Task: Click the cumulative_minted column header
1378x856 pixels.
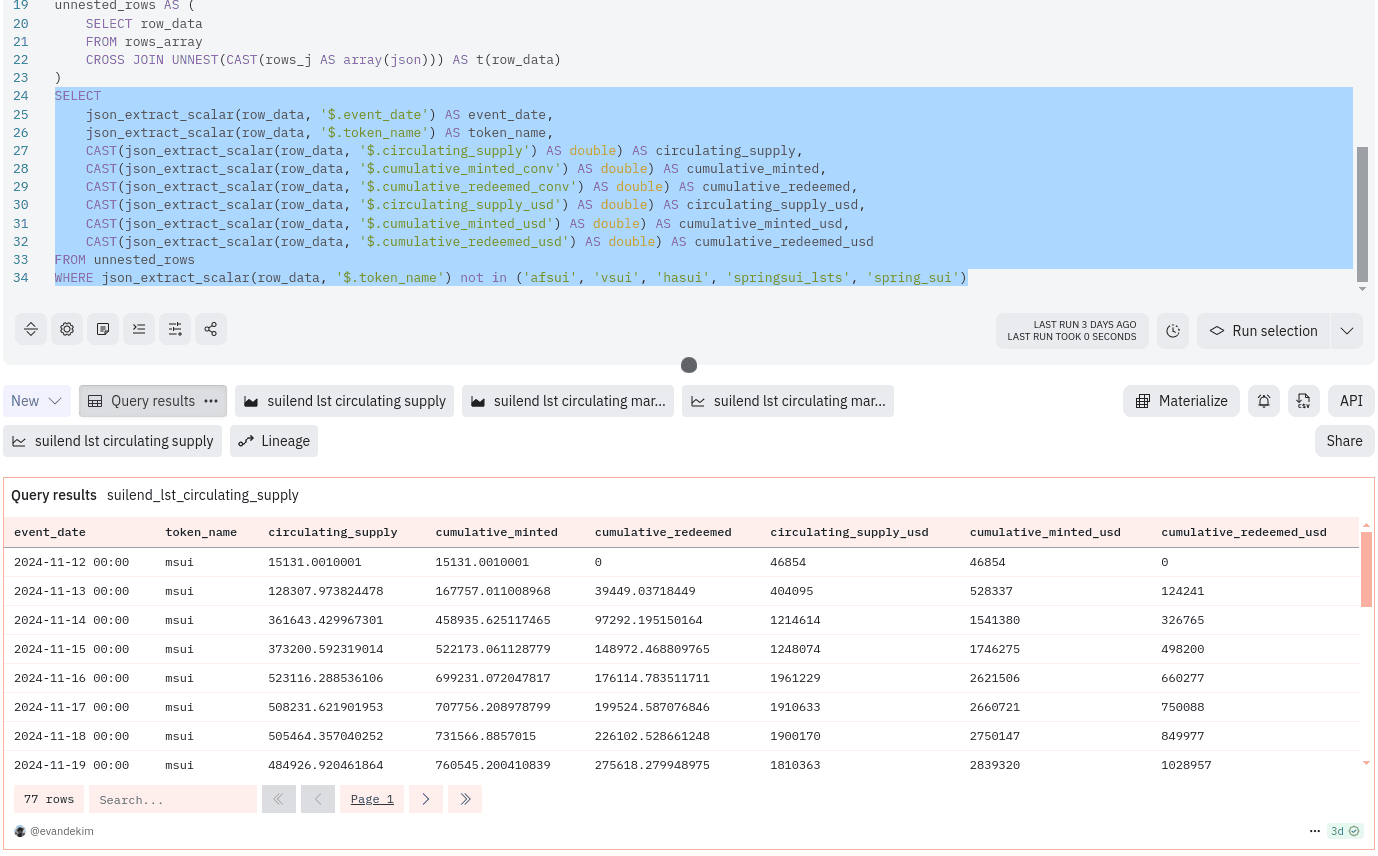Action: point(497,532)
